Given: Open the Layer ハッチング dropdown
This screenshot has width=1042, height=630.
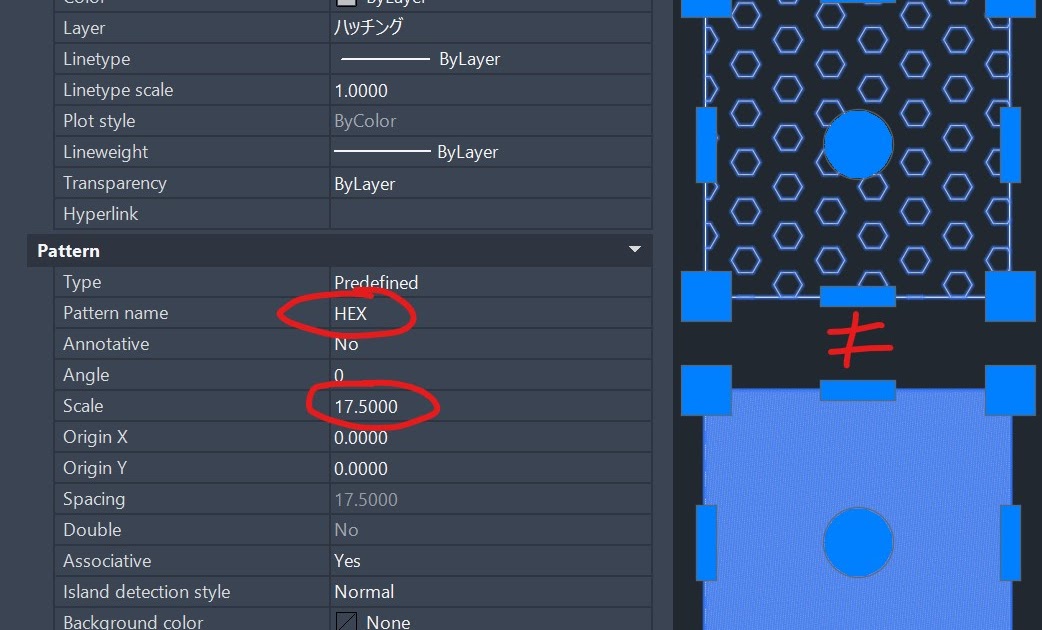Looking at the screenshot, I should click(490, 28).
